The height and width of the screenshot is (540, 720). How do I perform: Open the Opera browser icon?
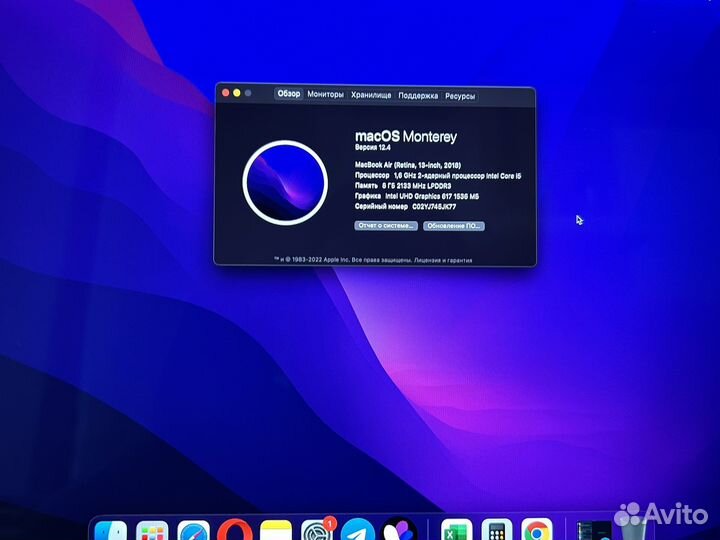[235, 530]
